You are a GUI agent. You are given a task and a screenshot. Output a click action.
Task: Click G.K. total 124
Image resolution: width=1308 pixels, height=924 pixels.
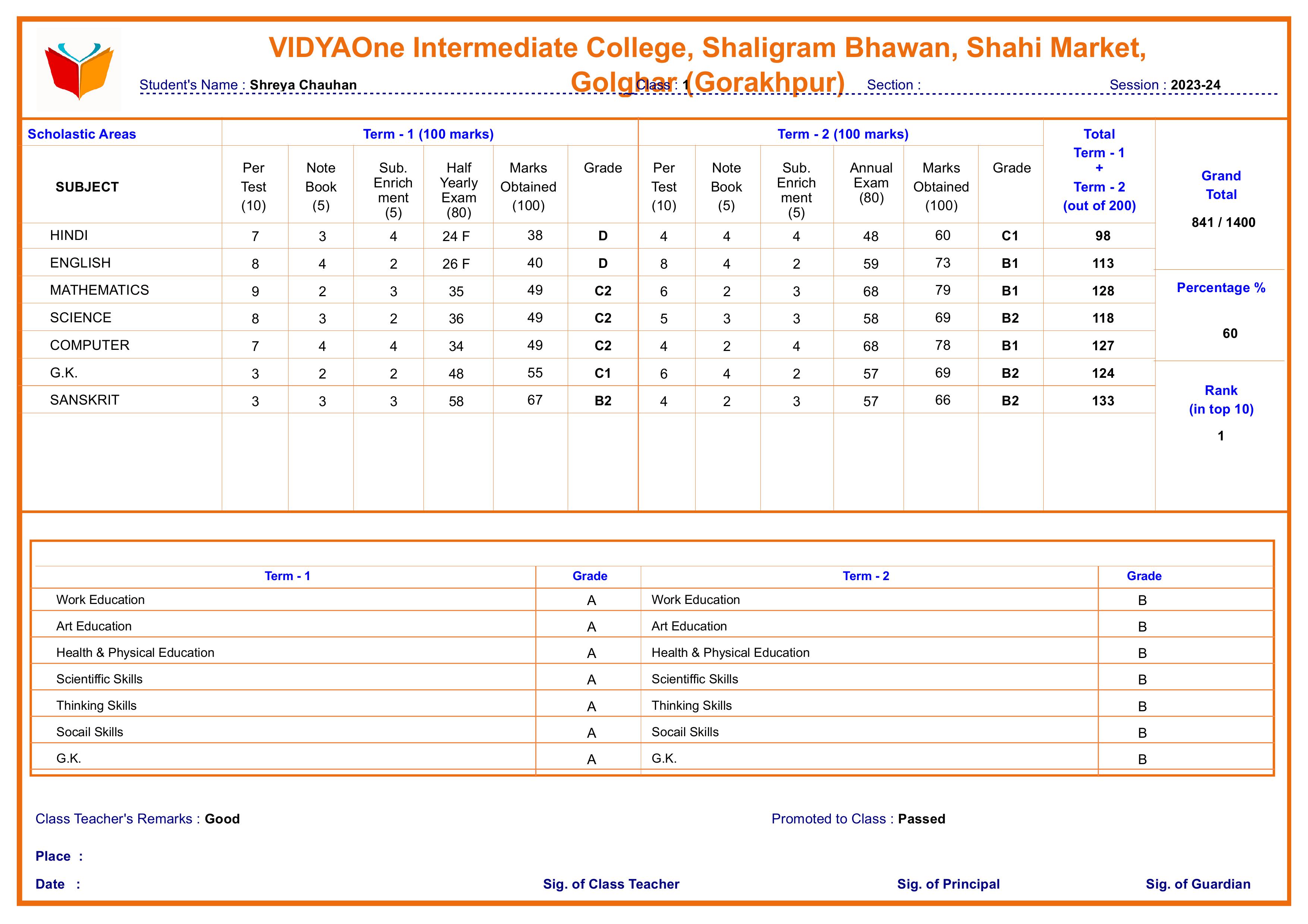point(1103,373)
